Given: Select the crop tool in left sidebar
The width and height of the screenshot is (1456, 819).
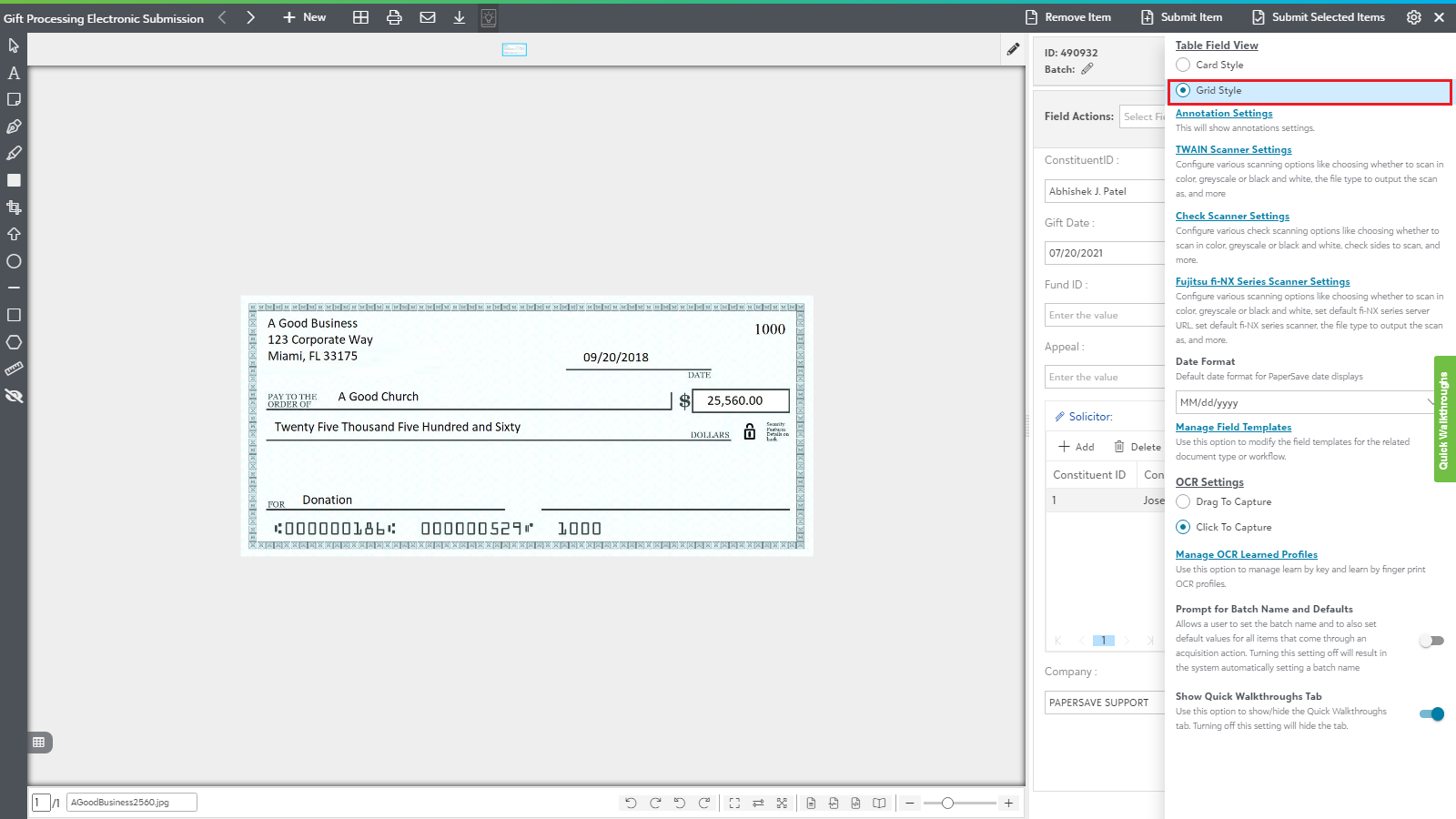Looking at the screenshot, I should tap(14, 207).
